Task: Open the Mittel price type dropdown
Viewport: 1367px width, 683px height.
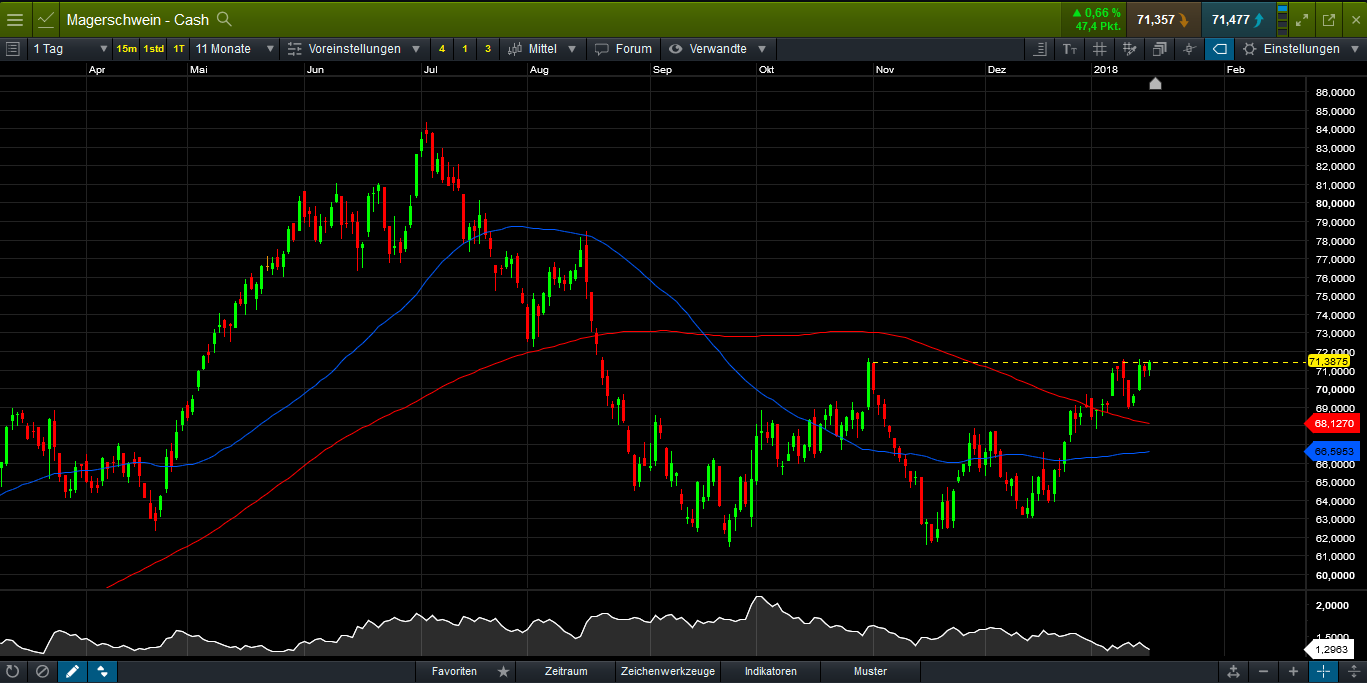Action: (542, 49)
